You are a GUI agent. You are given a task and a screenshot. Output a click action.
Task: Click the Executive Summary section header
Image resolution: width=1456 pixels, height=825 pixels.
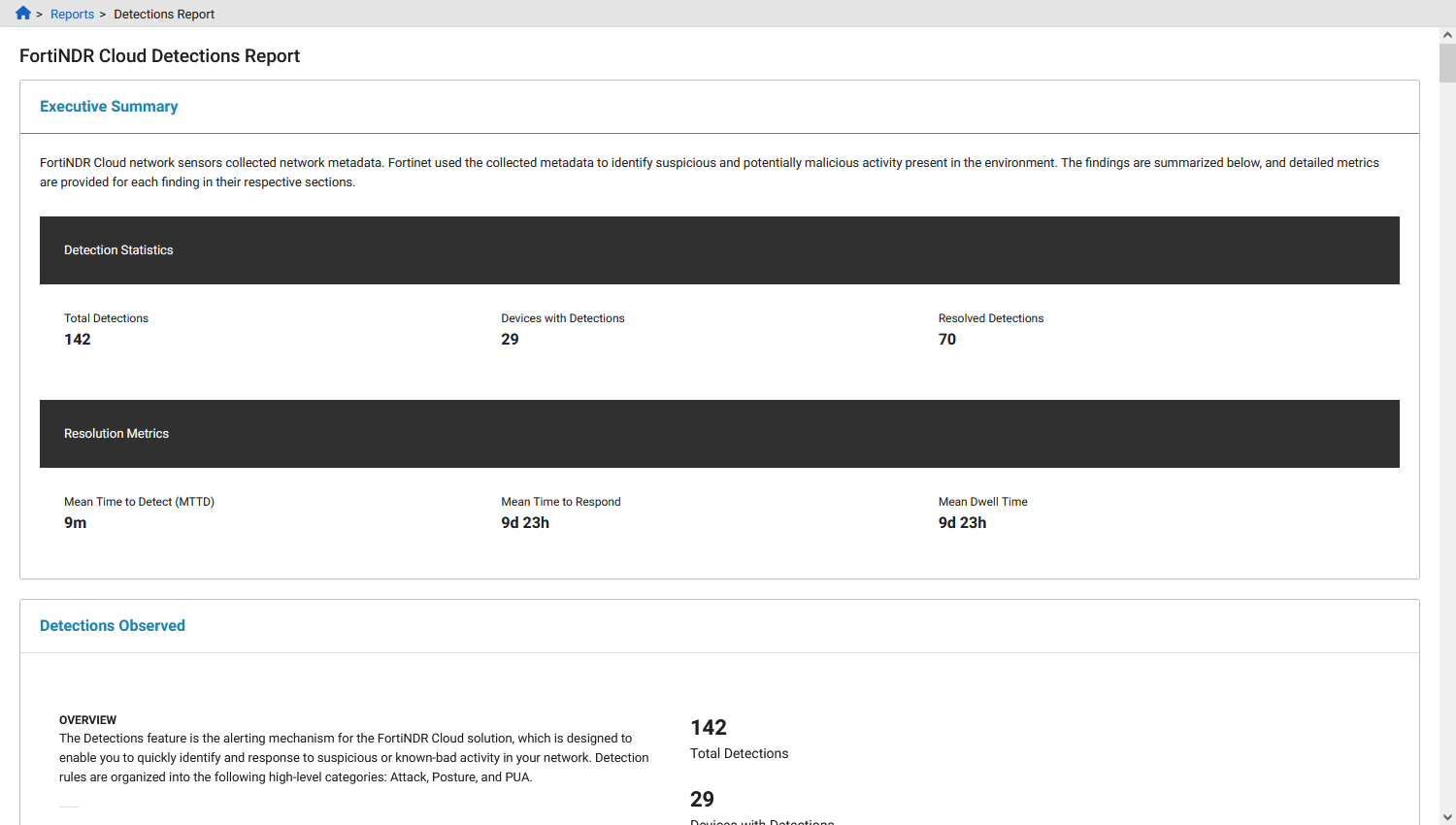[x=109, y=107]
